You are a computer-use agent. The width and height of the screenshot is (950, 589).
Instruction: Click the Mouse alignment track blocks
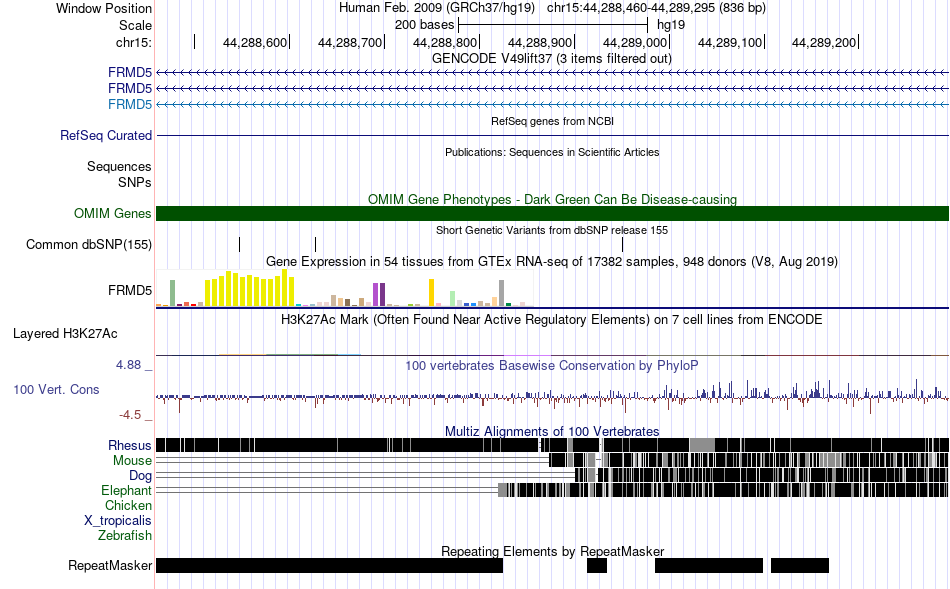(x=749, y=460)
